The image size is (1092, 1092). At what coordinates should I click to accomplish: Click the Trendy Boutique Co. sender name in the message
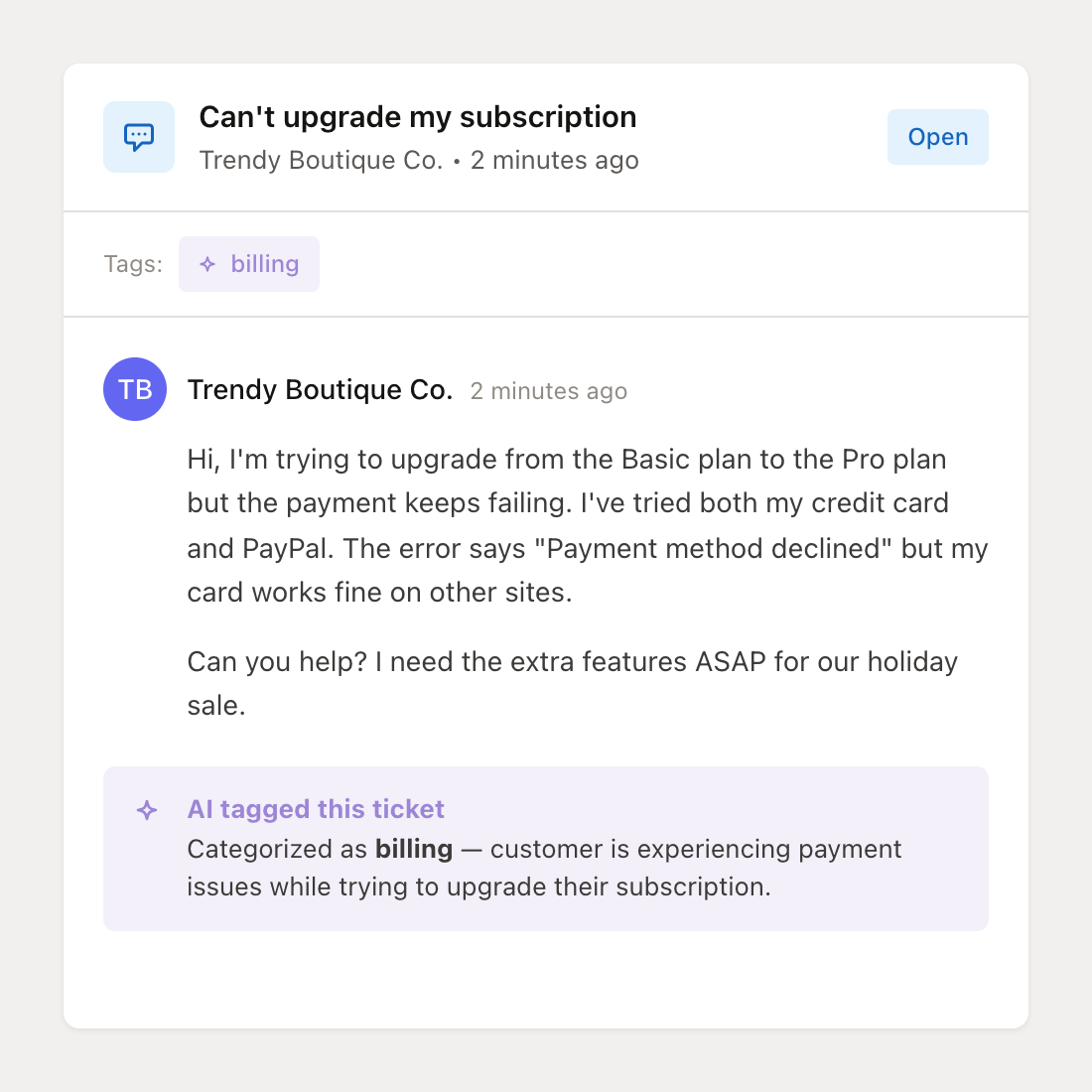click(320, 389)
